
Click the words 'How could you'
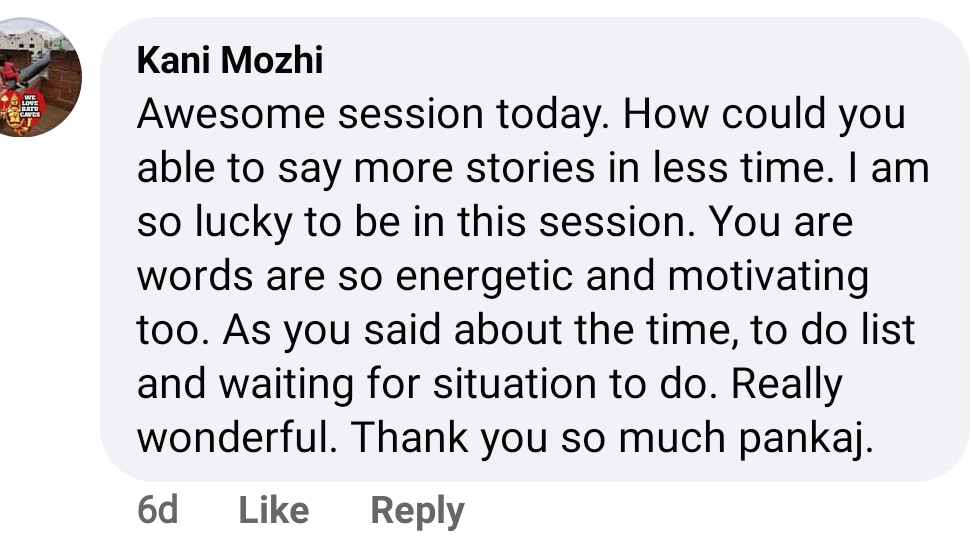(764, 115)
